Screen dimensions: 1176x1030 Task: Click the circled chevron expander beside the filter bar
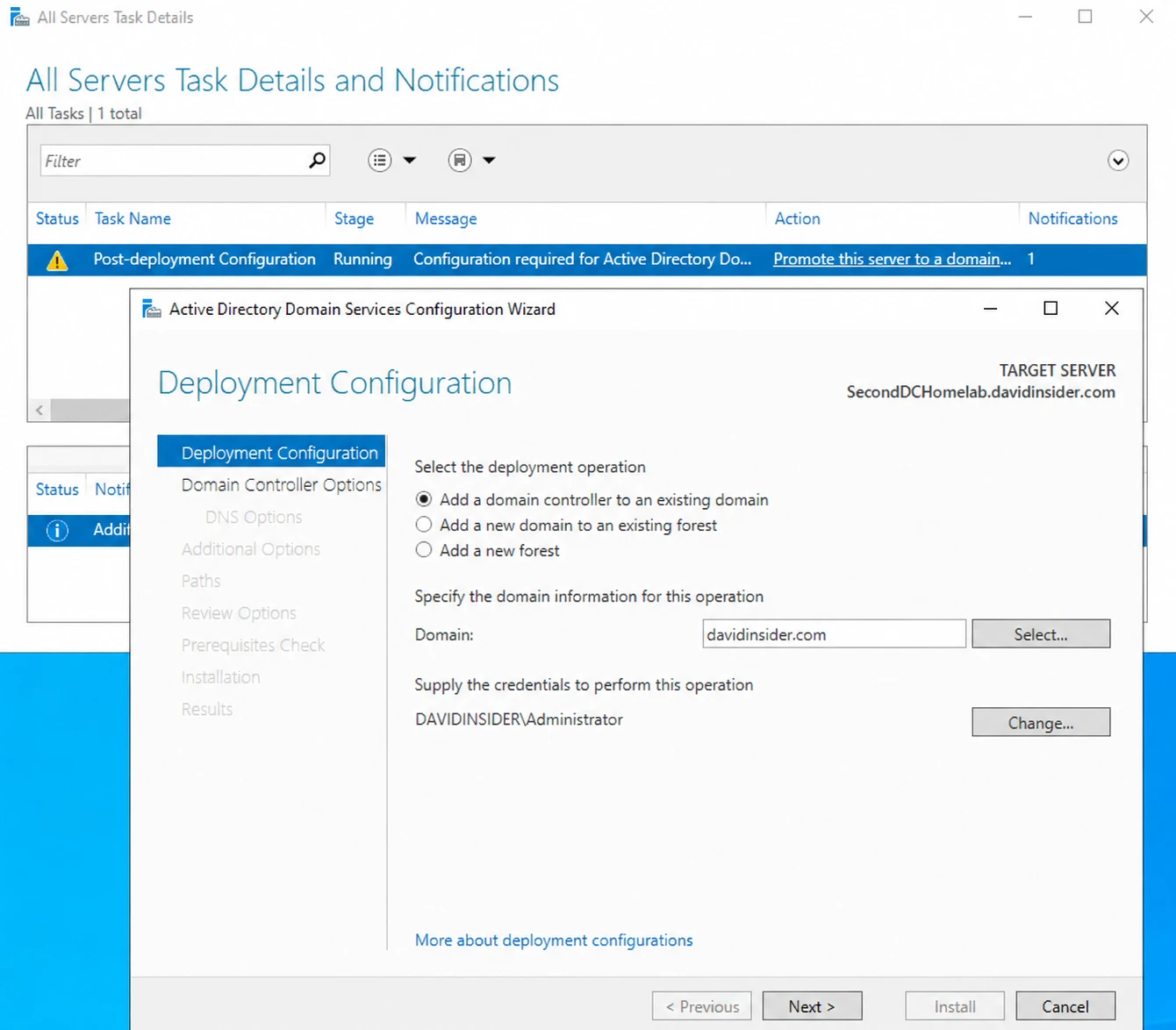(1118, 161)
